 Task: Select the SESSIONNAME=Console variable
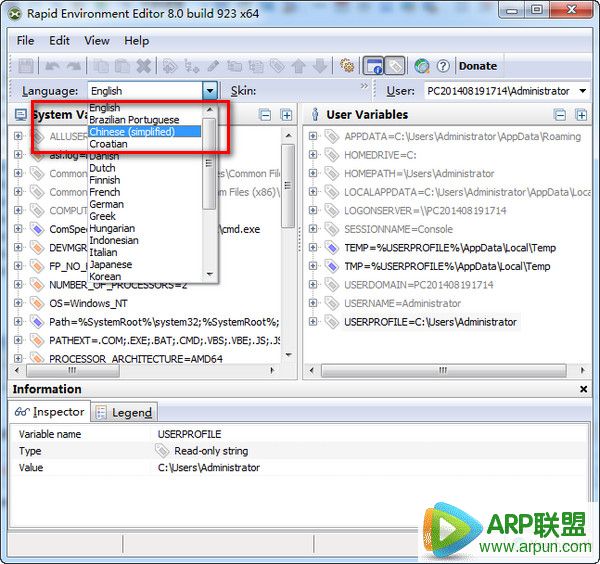click(x=398, y=229)
